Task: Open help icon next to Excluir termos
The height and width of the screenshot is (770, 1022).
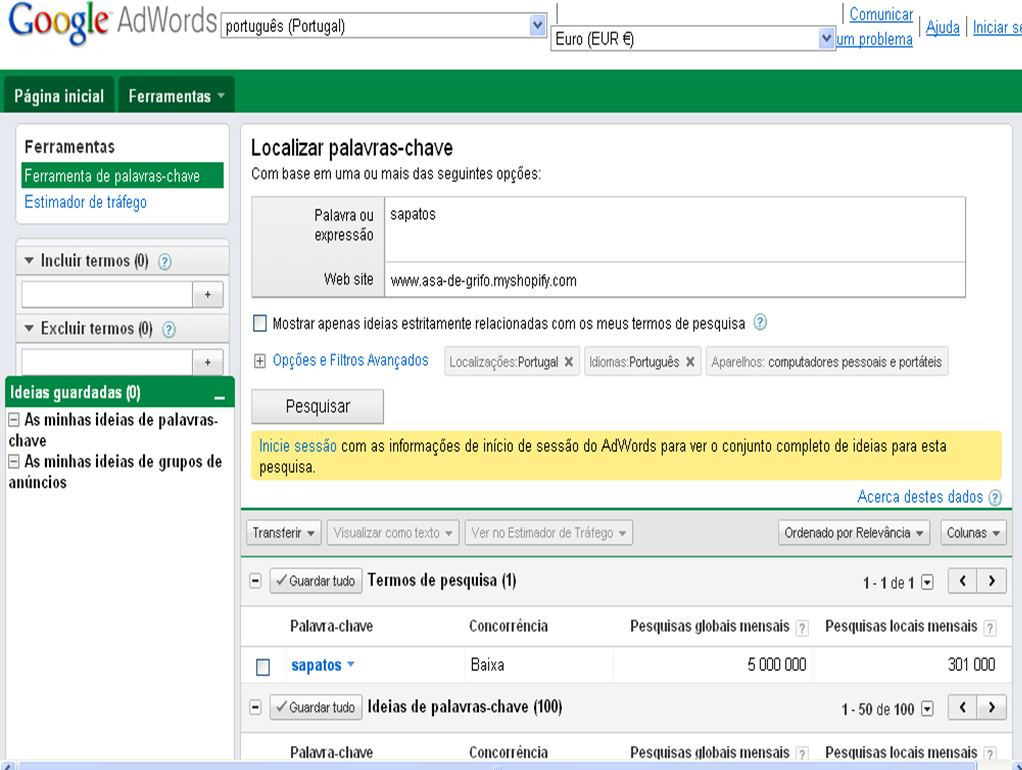Action: pos(169,330)
